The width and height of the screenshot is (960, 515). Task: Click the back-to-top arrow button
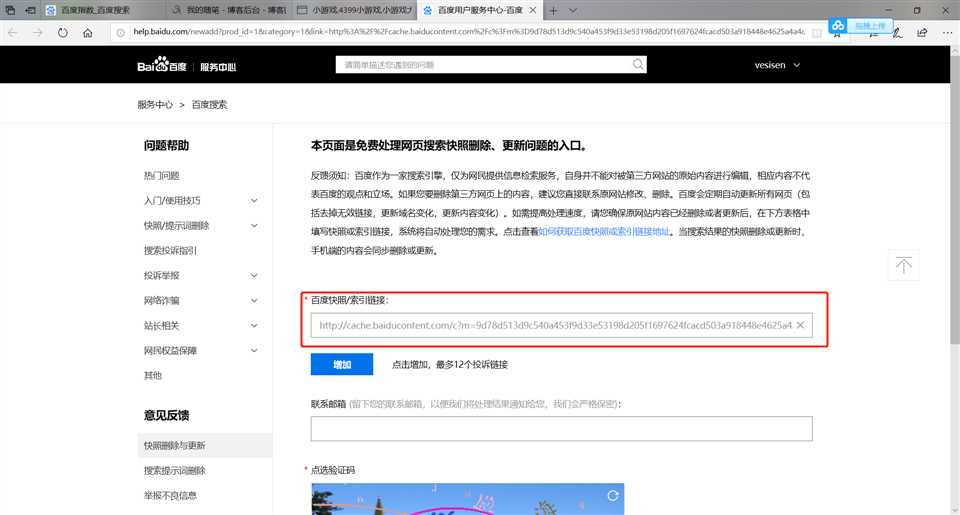(x=904, y=265)
